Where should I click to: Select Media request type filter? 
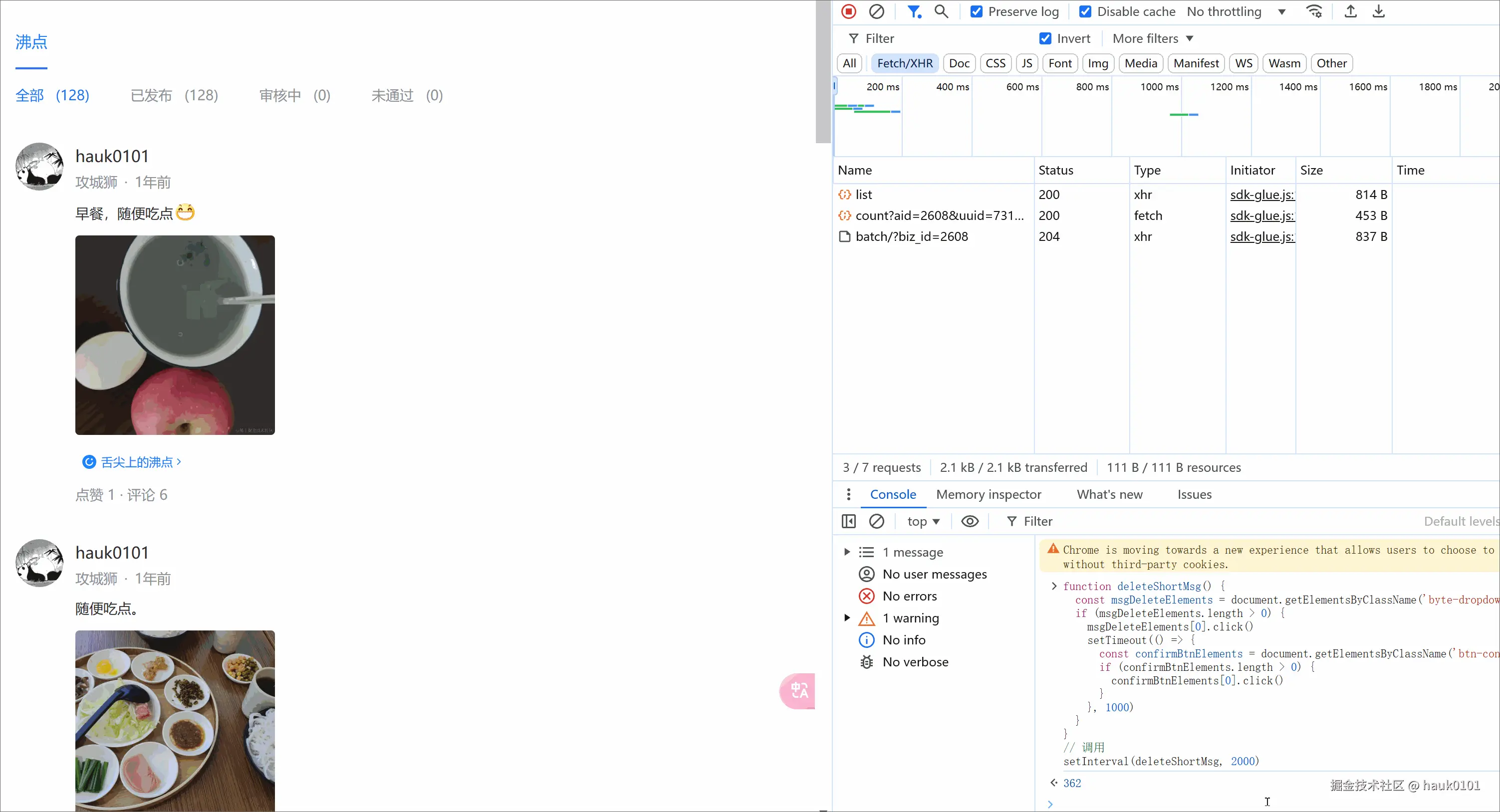(1140, 63)
